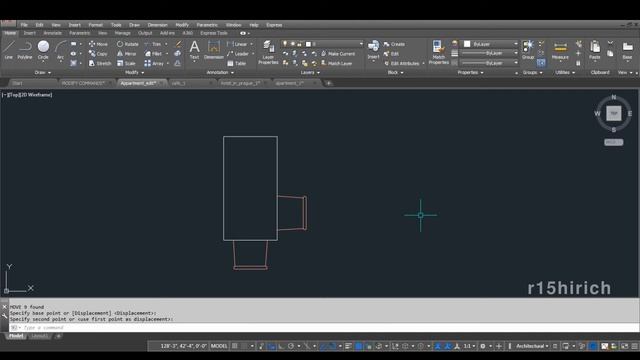Expand the Draw panel
Viewport: 640px width, 360px height.
42,73
